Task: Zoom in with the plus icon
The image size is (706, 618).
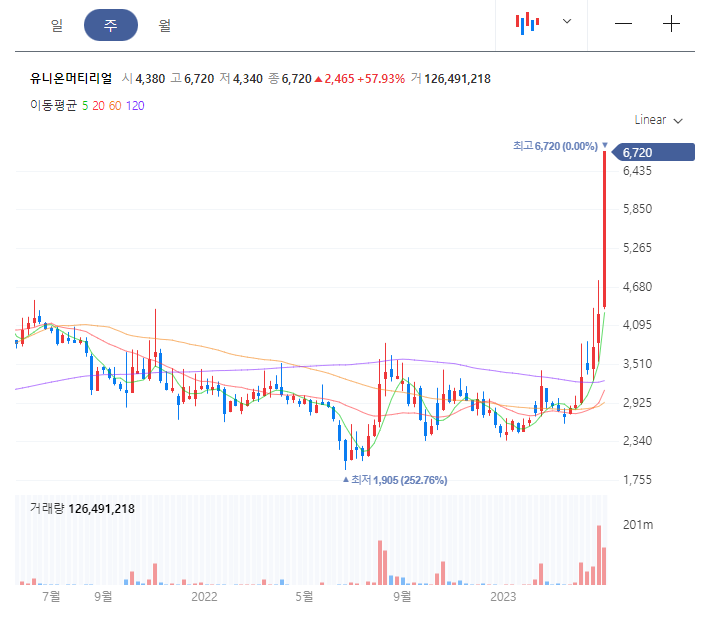Action: [x=671, y=23]
